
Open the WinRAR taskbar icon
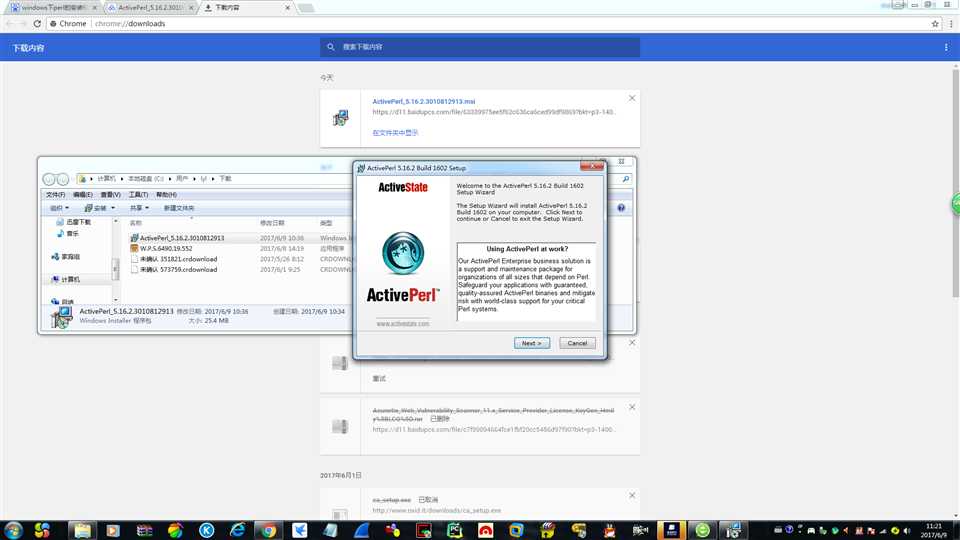(144, 530)
